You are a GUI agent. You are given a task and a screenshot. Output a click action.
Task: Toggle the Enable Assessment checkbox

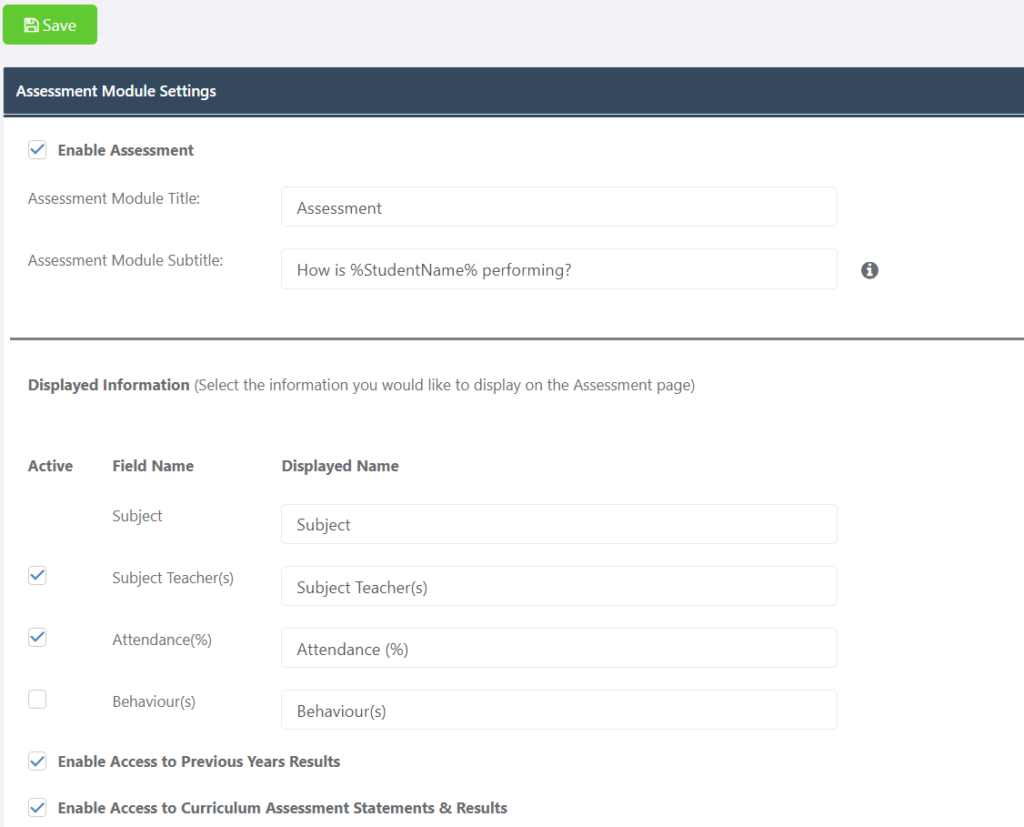37,150
